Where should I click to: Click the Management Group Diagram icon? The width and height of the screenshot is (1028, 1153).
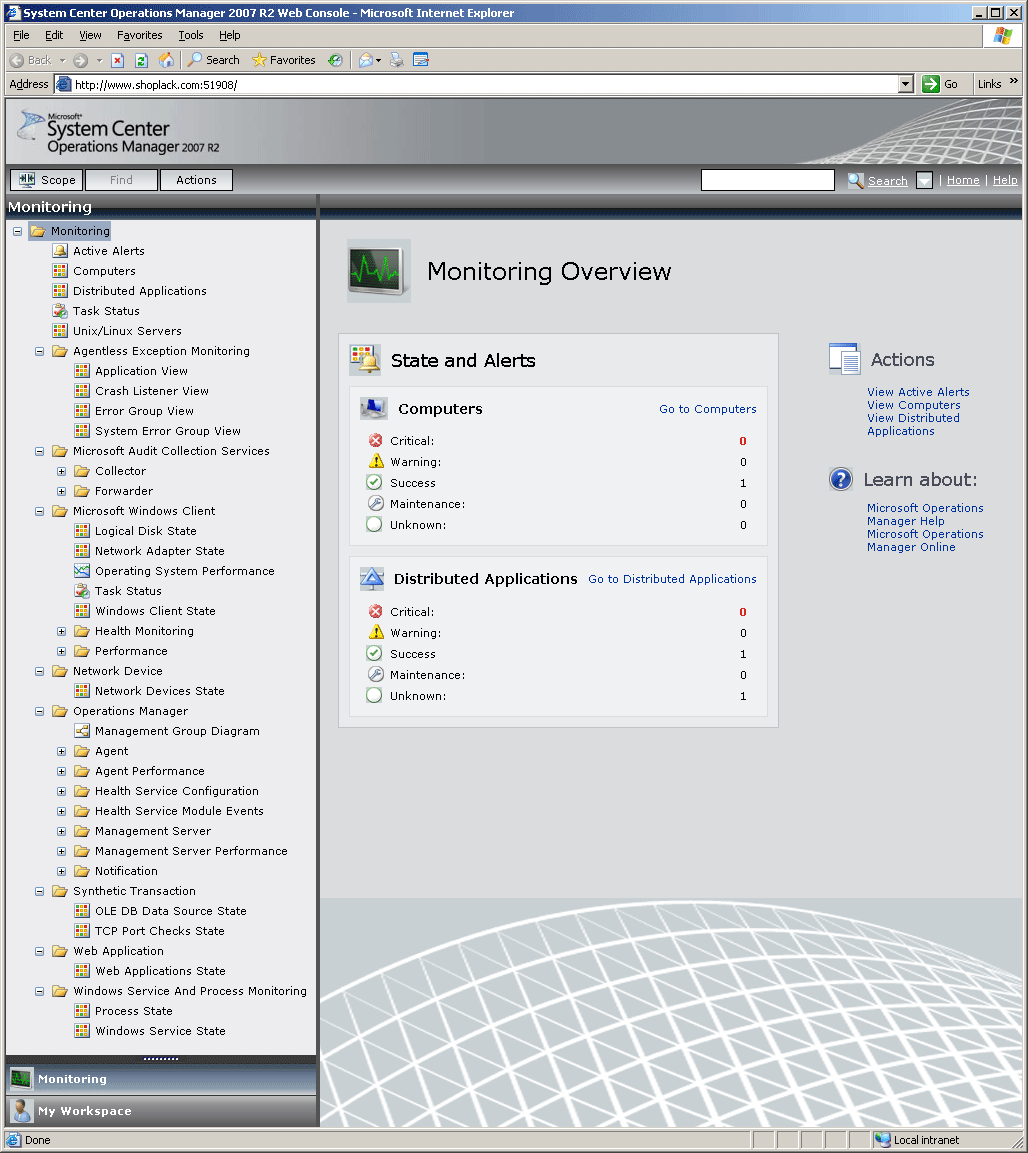point(82,731)
